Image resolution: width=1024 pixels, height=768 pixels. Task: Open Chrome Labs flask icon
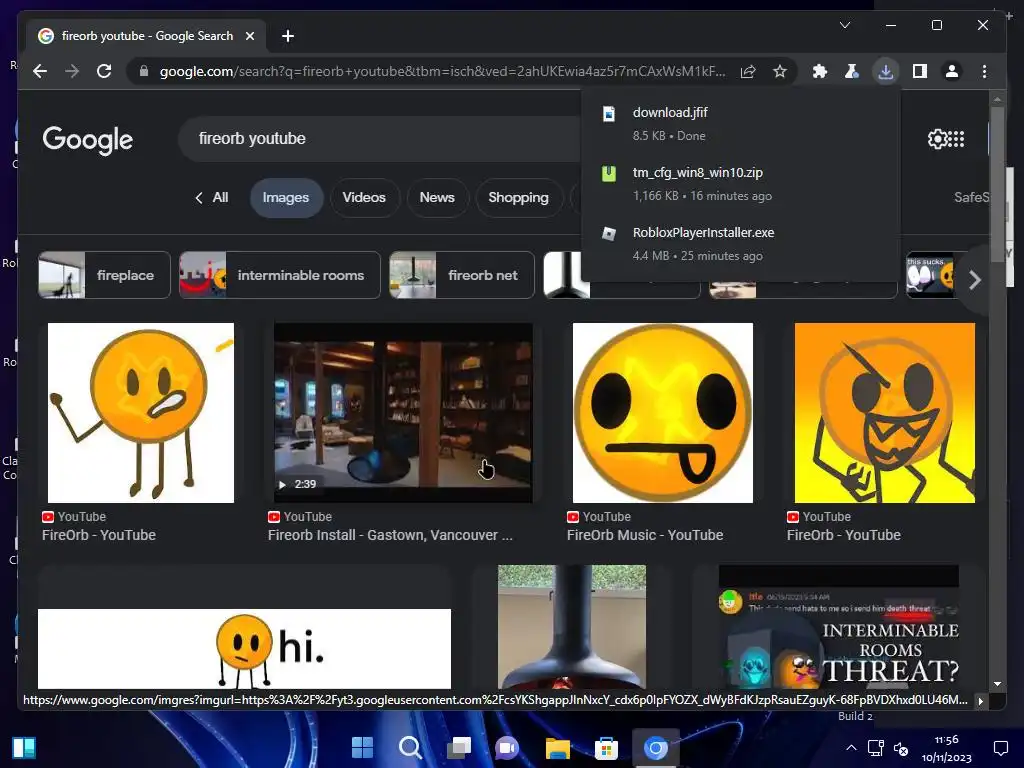coord(852,71)
